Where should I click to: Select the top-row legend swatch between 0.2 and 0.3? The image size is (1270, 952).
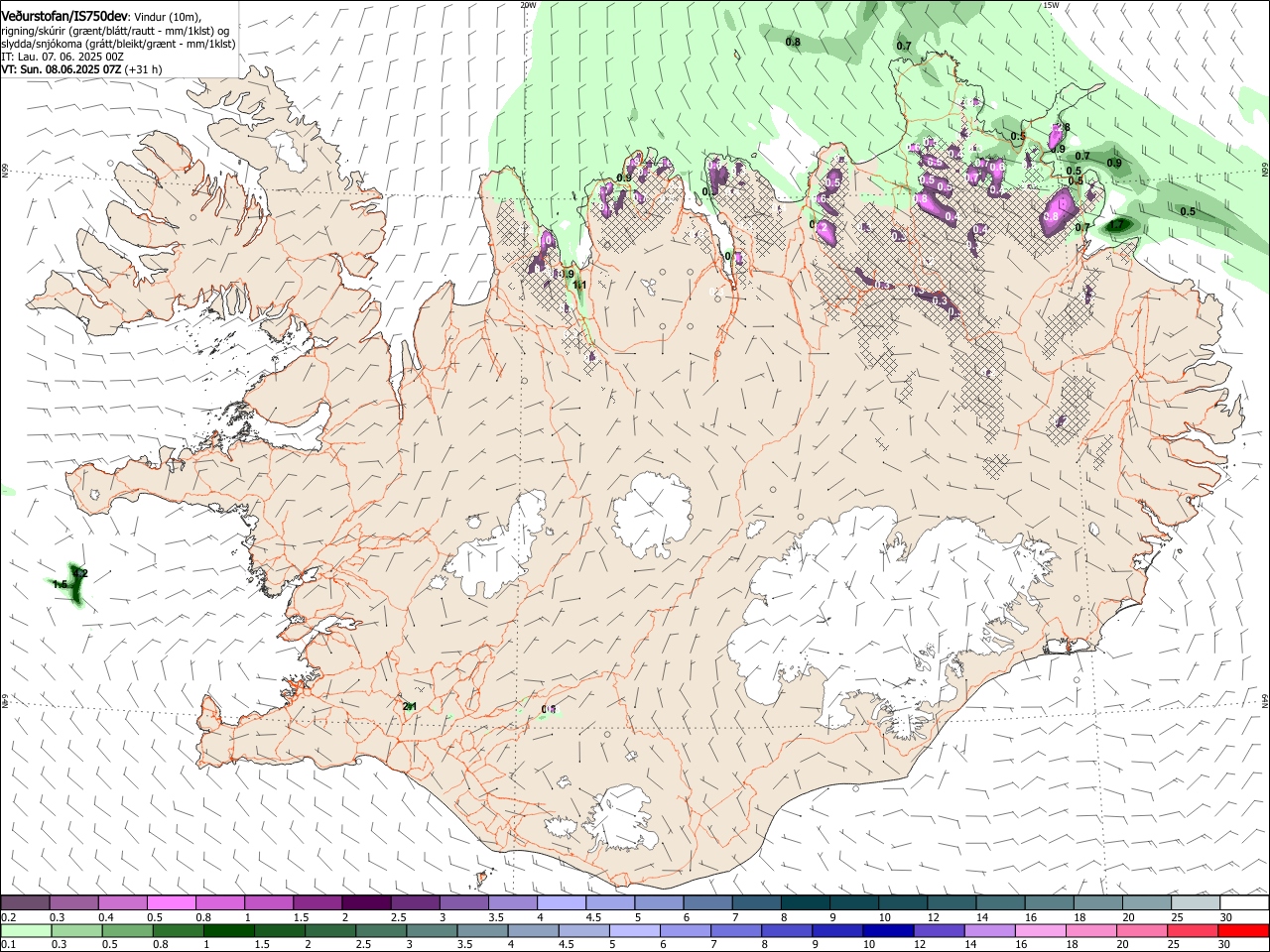tap(25, 902)
